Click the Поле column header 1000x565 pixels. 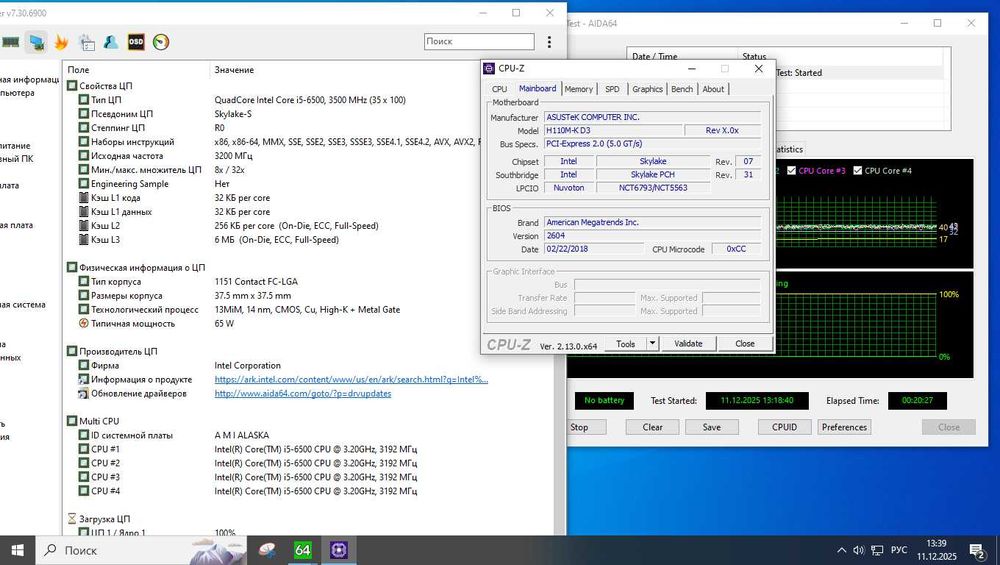coord(78,70)
